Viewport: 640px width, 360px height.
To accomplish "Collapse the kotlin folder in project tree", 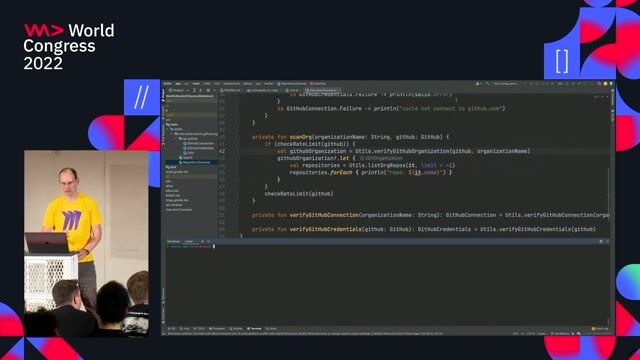I will click(x=176, y=129).
